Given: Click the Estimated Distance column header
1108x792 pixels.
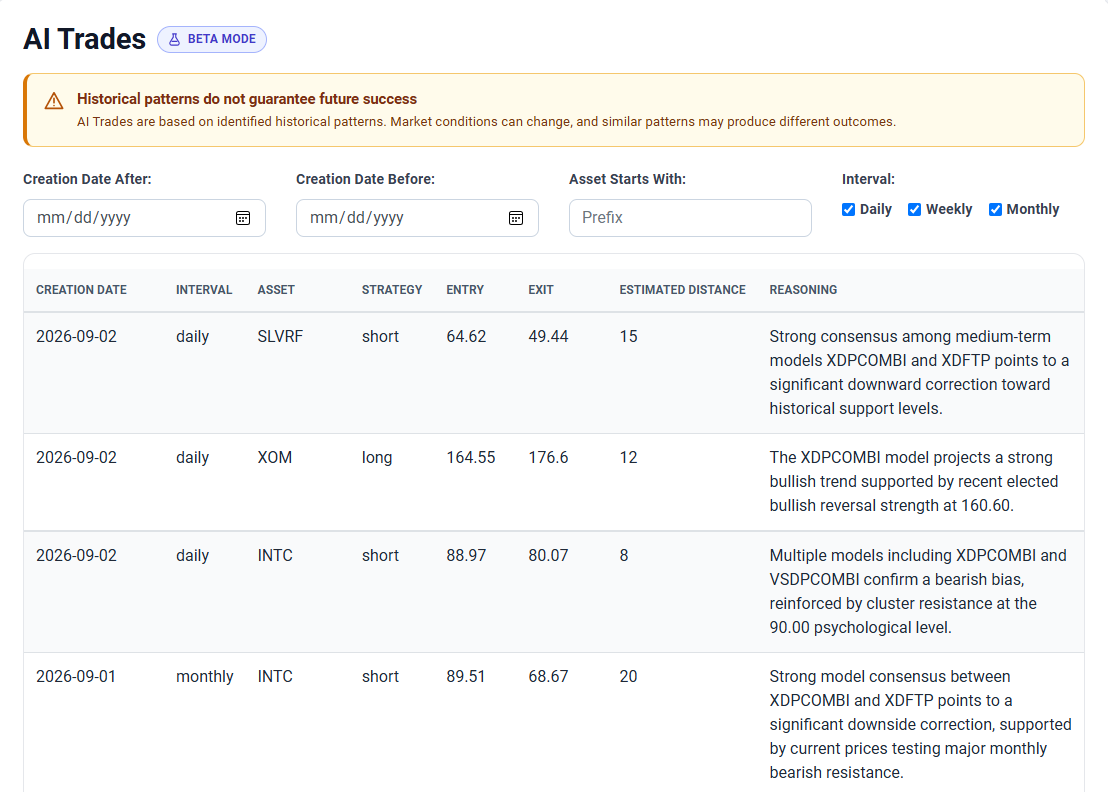Looking at the screenshot, I should coord(682,290).
